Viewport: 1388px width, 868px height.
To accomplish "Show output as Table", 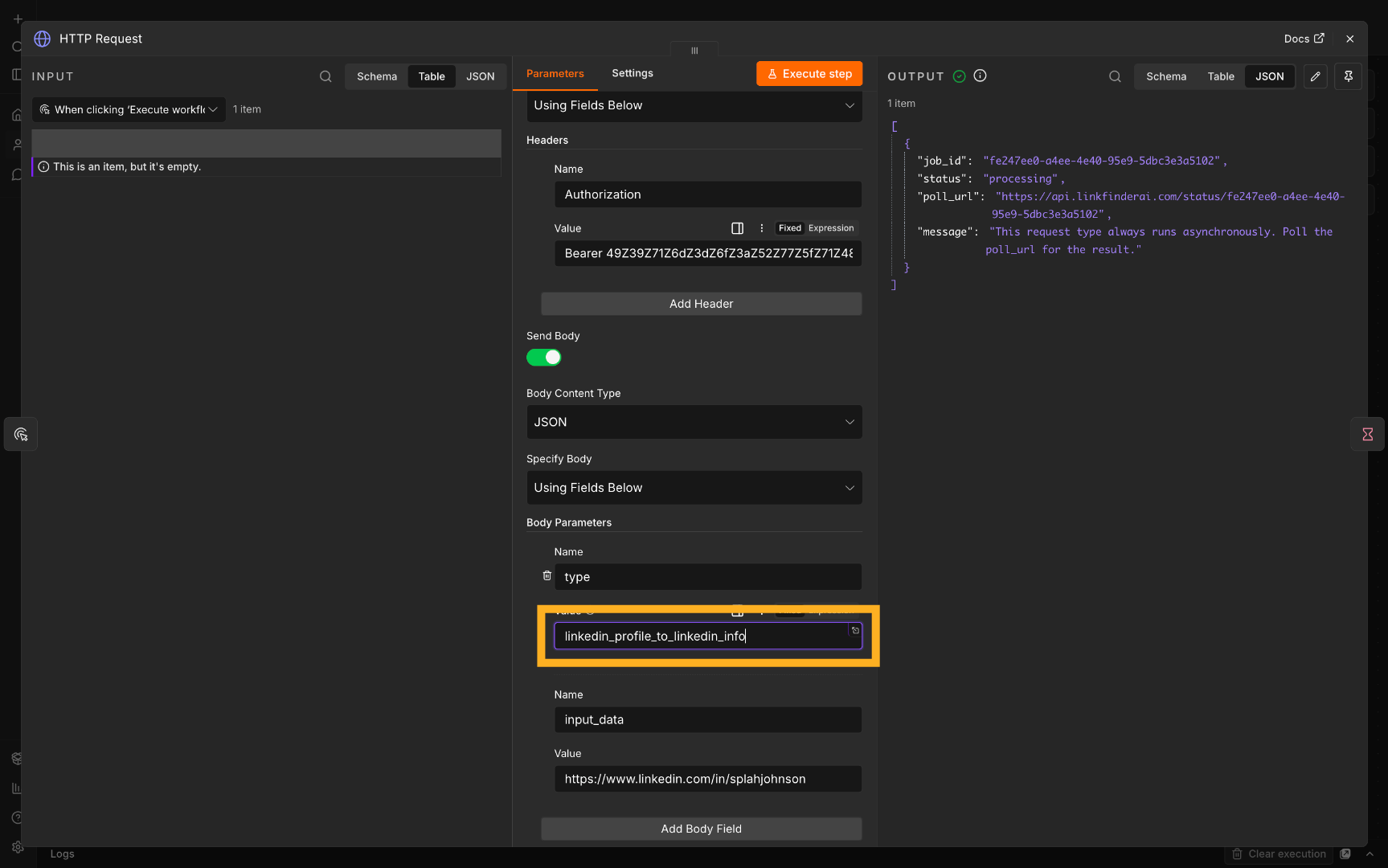I will click(1221, 76).
